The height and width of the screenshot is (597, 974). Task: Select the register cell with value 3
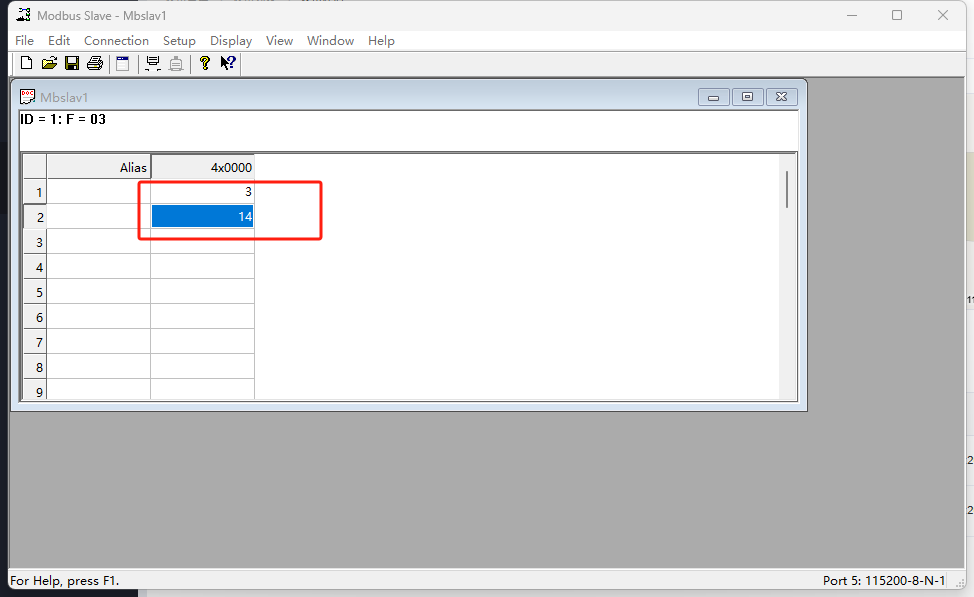click(202, 191)
